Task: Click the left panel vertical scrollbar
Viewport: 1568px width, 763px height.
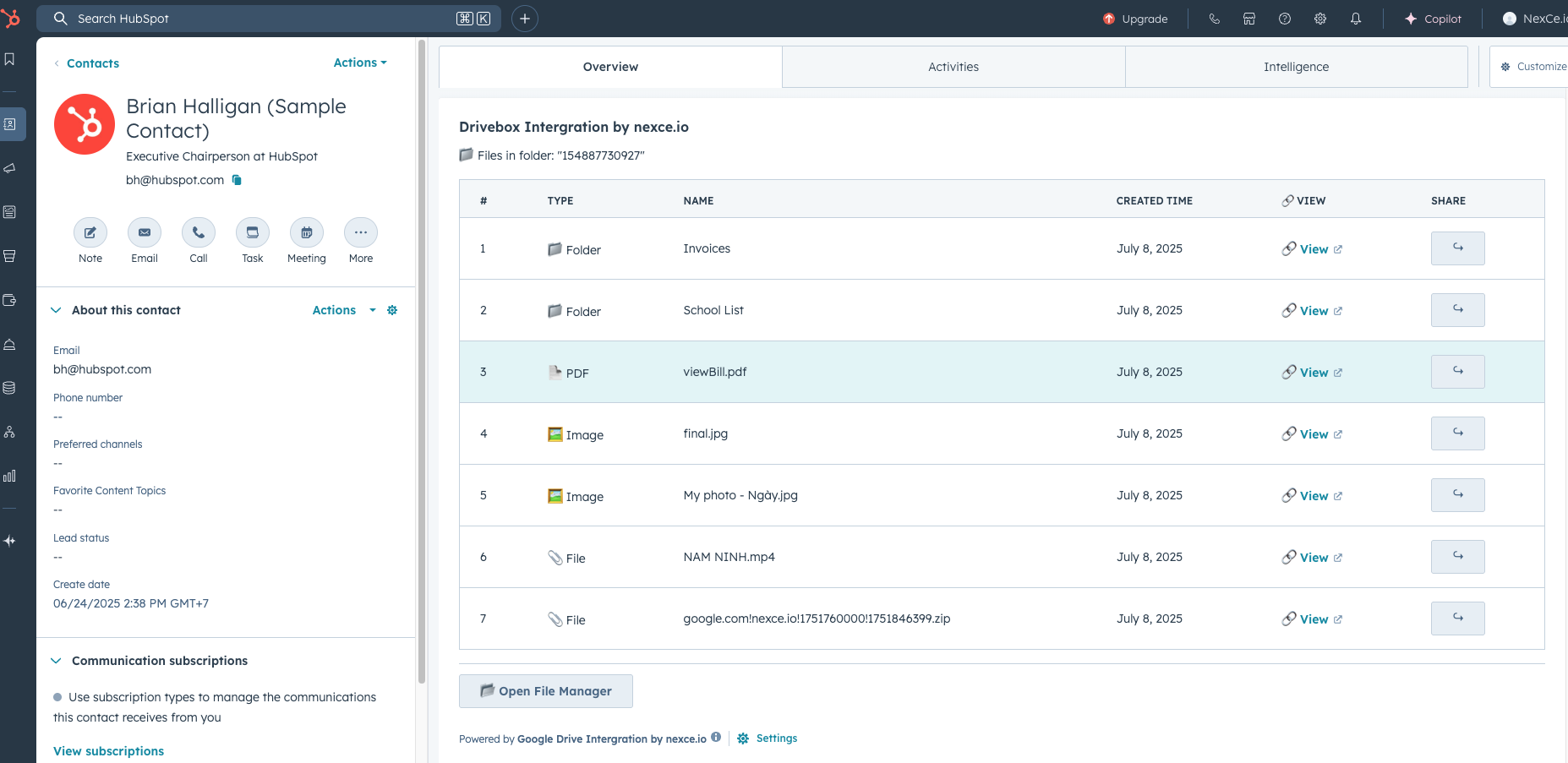Action: pyautogui.click(x=422, y=363)
